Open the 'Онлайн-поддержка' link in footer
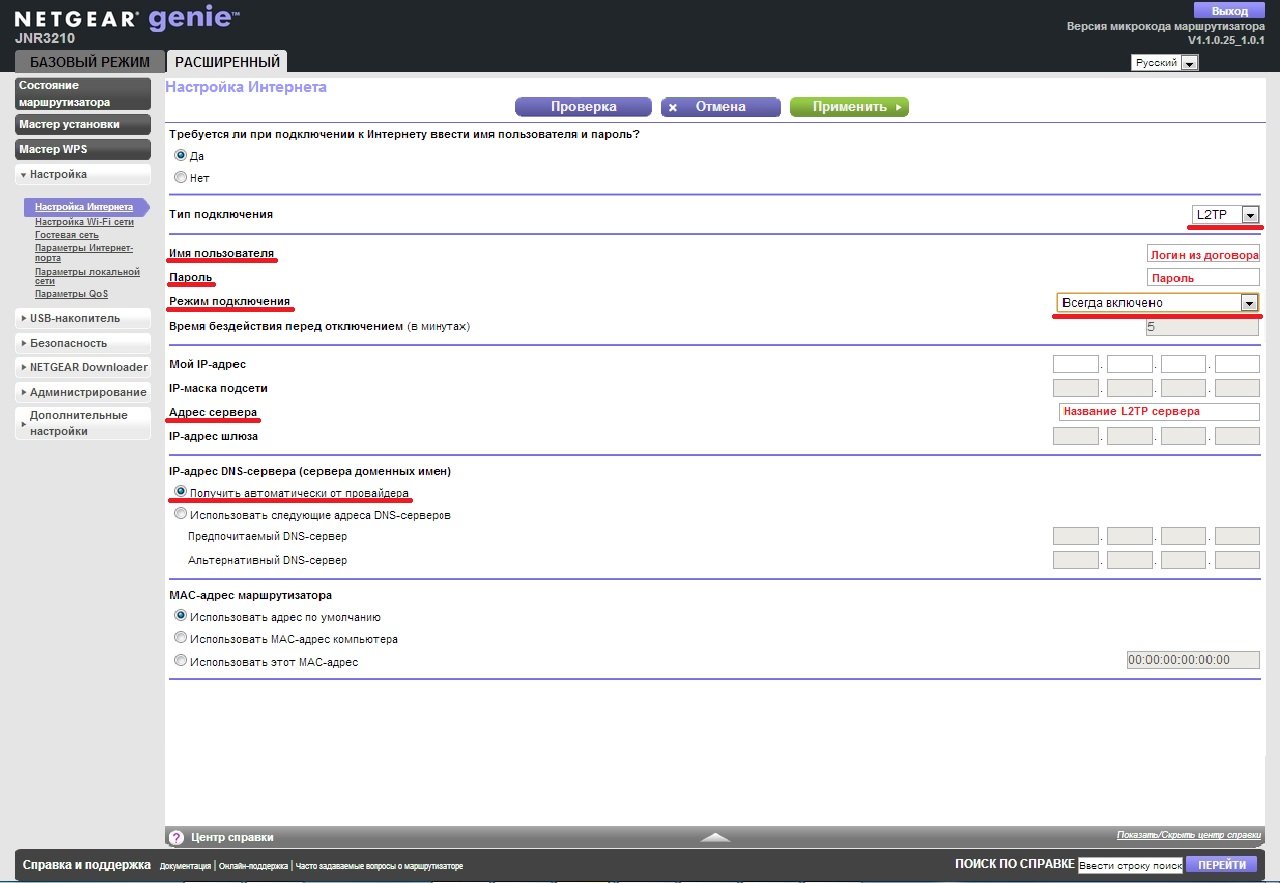Image resolution: width=1280 pixels, height=883 pixels. pos(253,866)
